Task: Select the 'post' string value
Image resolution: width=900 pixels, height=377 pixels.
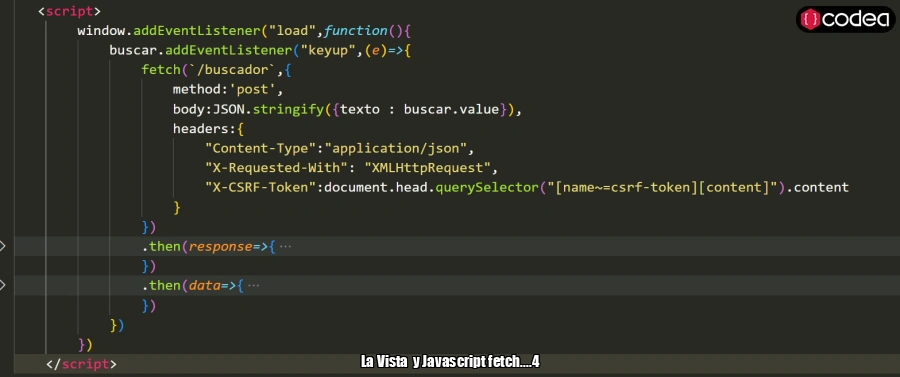Action: tap(252, 90)
